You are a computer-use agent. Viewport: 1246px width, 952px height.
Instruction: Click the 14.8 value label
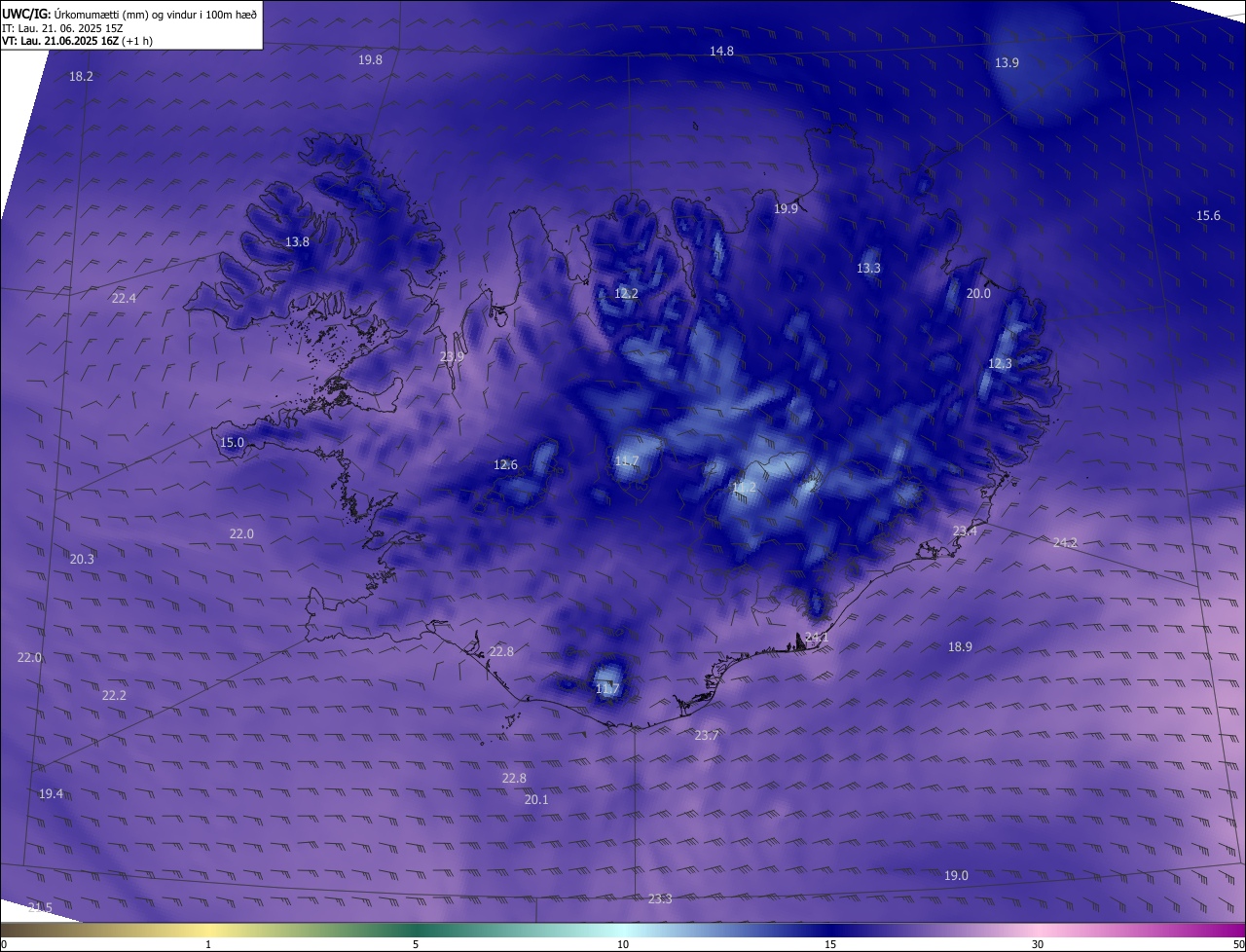721,51
